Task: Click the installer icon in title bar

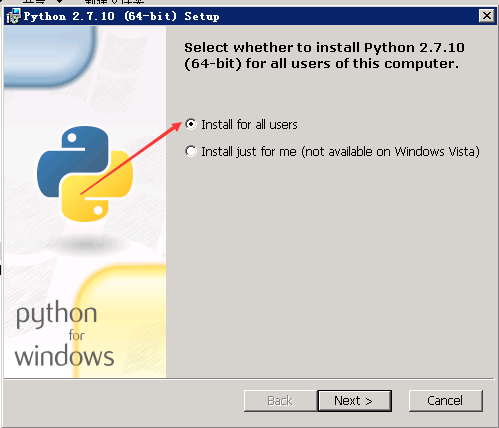Action: [x=13, y=16]
